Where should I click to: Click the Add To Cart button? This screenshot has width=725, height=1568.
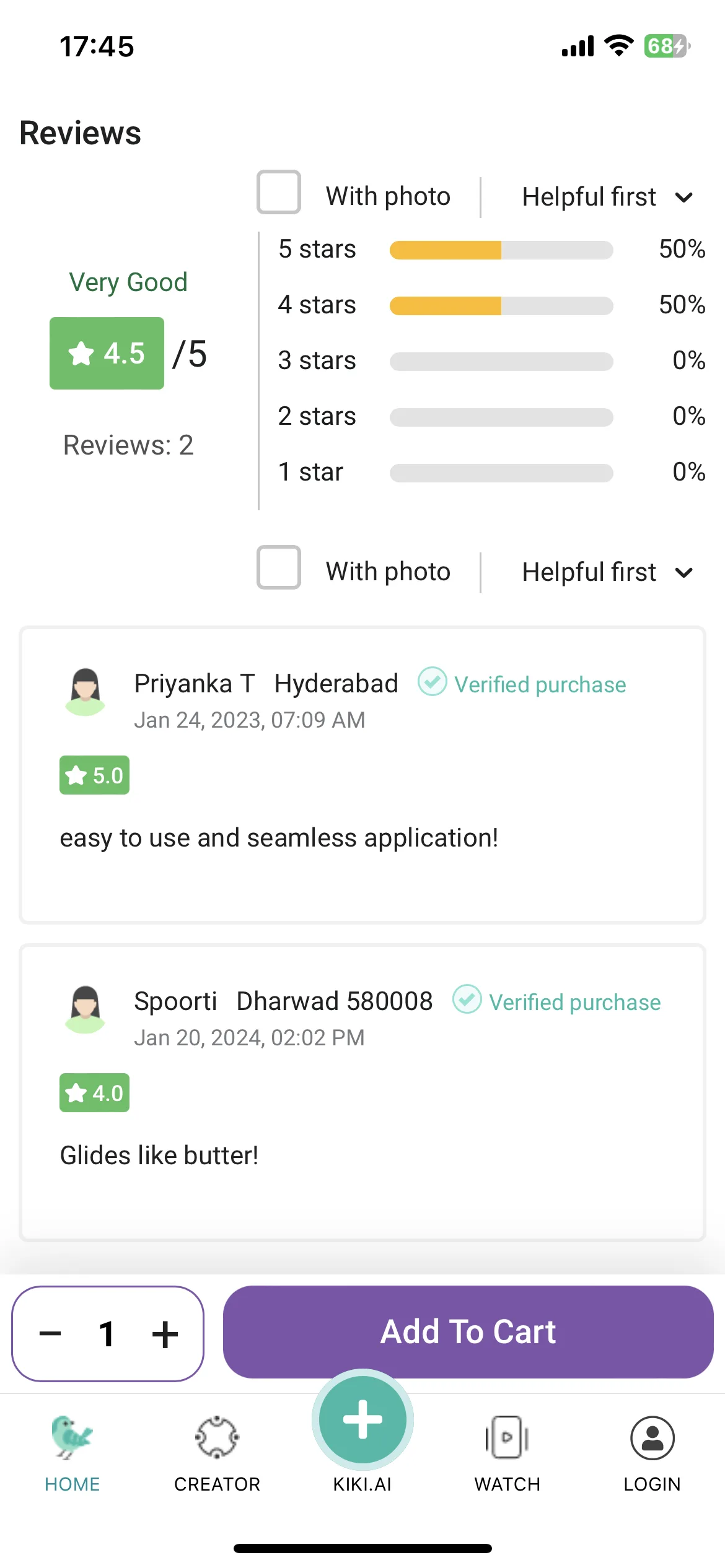pyautogui.click(x=468, y=1332)
